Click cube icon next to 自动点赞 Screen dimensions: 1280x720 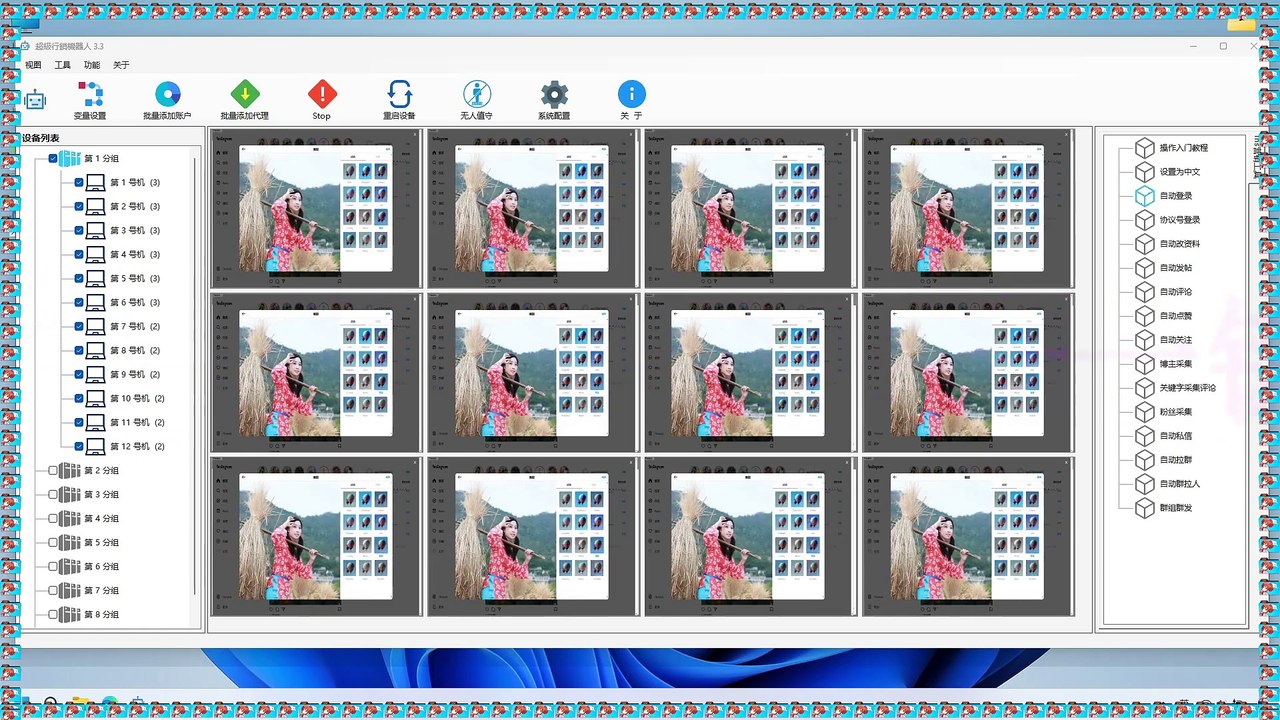point(1144,316)
